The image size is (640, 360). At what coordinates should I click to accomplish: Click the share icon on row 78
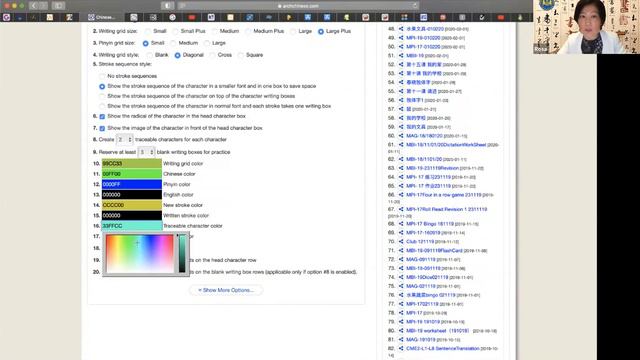coord(401,313)
